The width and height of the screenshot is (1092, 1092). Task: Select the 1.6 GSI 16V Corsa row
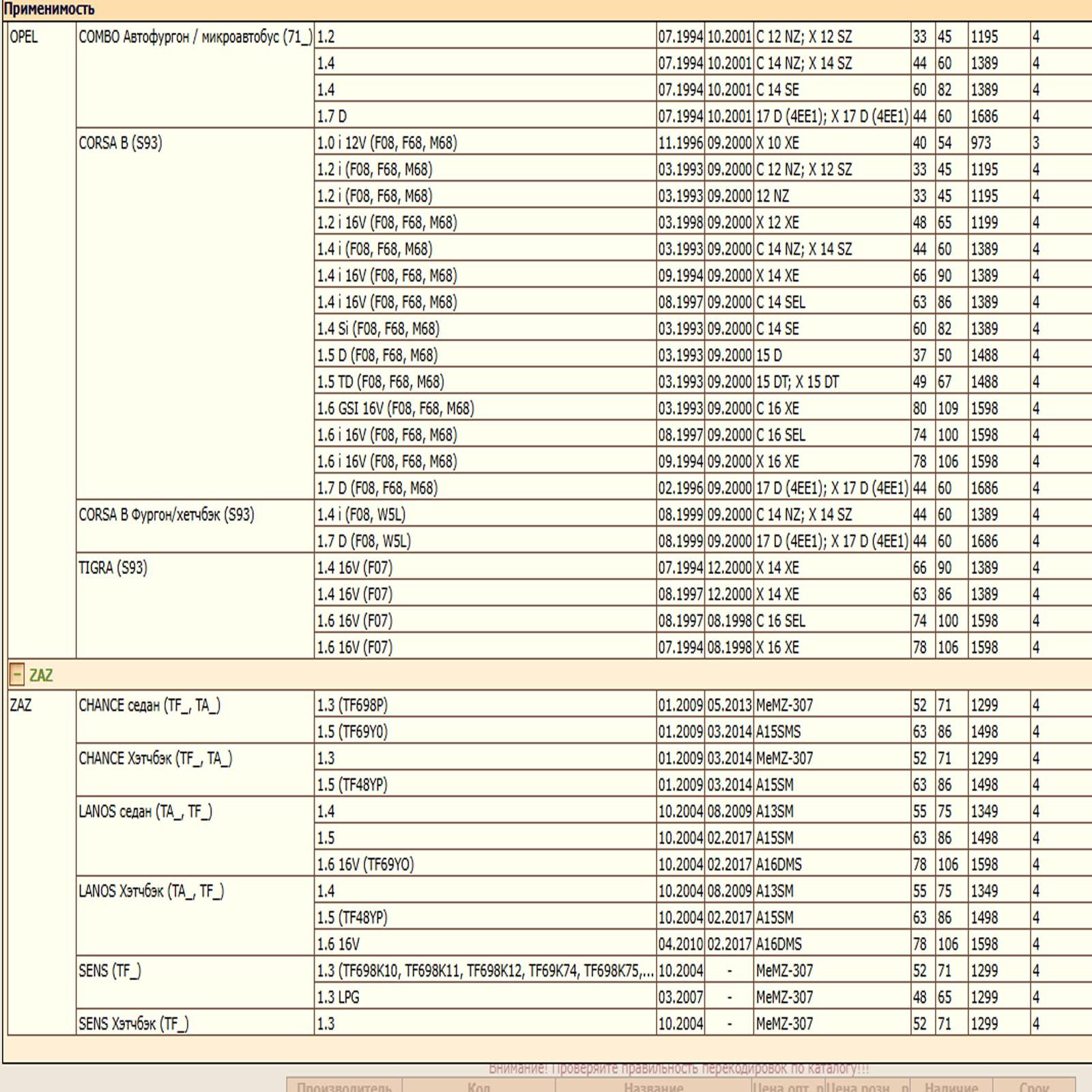tap(395, 409)
